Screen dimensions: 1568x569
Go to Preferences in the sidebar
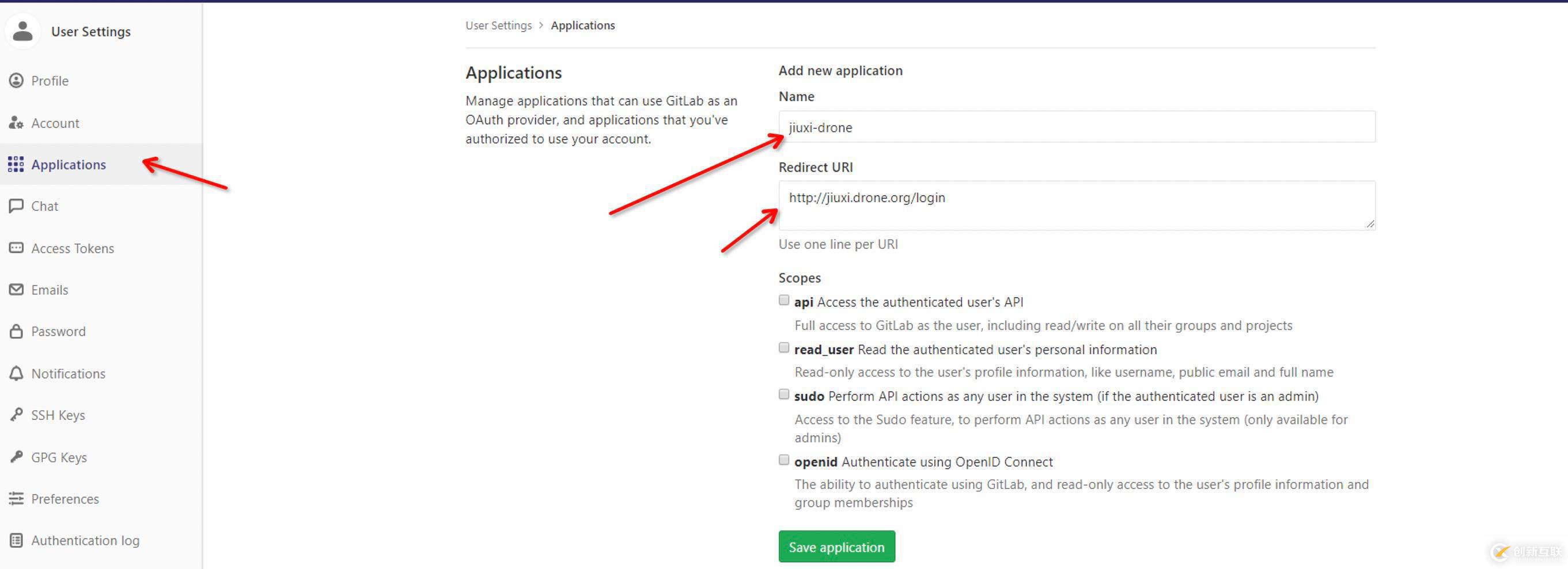(65, 499)
